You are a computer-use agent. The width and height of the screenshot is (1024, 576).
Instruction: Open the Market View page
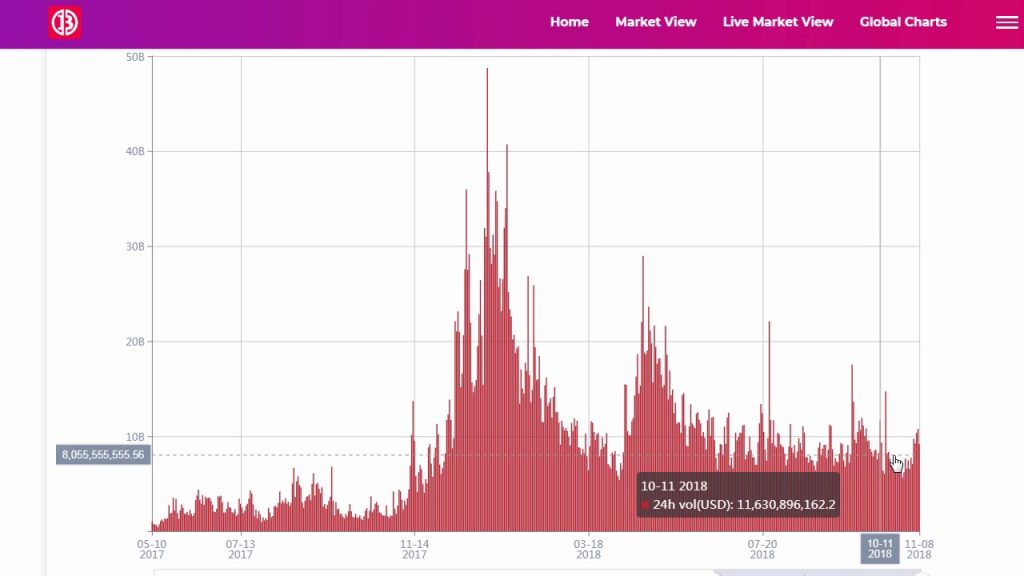[655, 22]
